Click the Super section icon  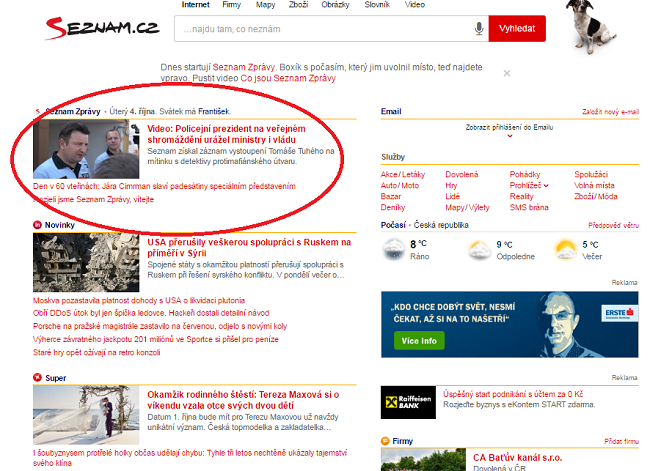tap(37, 377)
